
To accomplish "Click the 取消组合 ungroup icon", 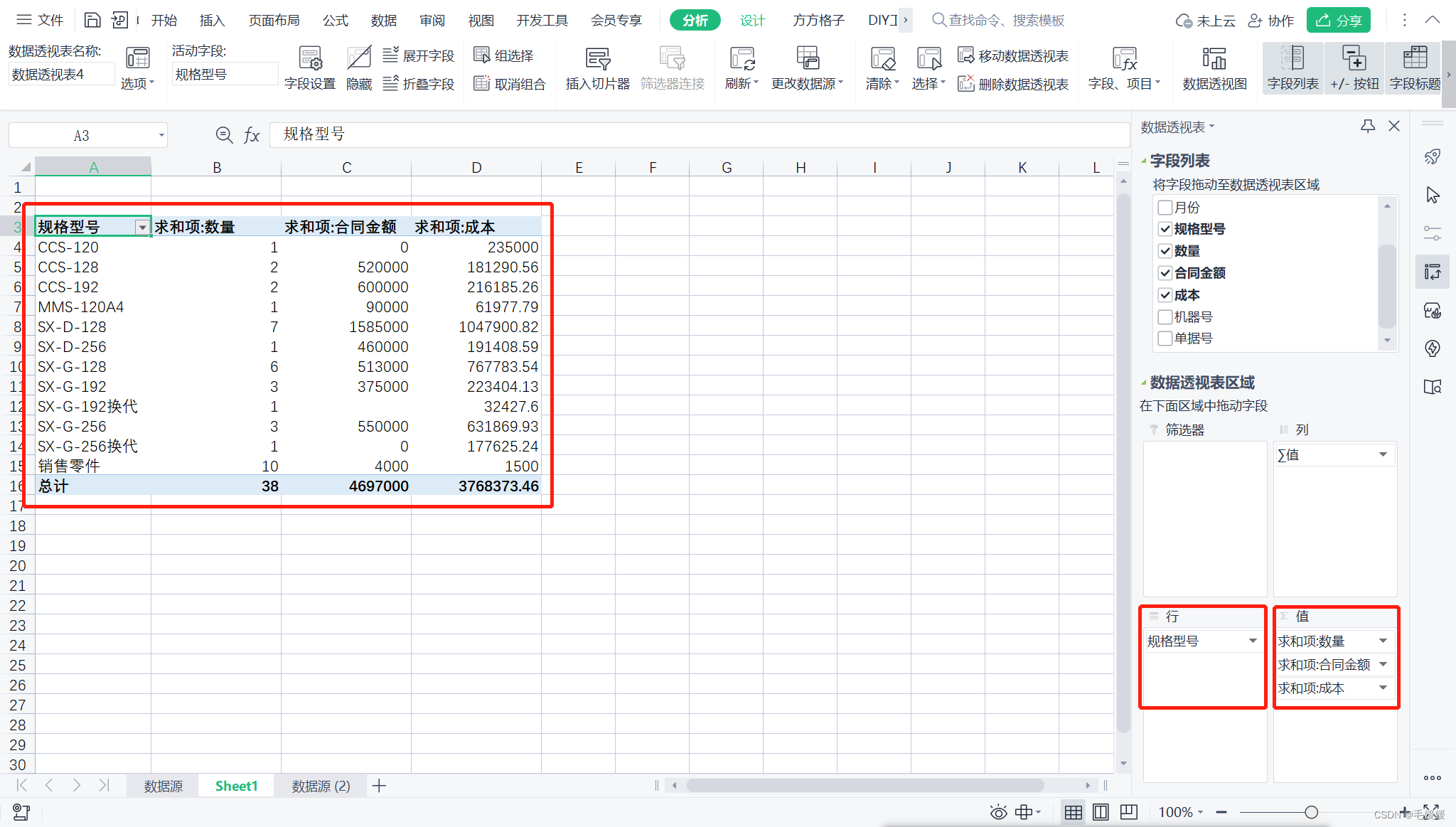I will (510, 84).
